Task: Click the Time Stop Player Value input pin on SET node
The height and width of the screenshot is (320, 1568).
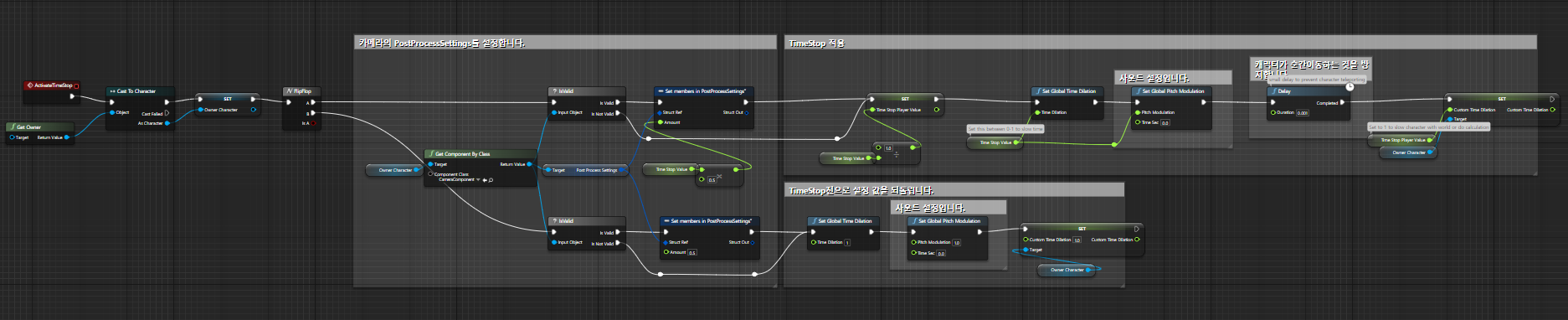Action: click(872, 109)
